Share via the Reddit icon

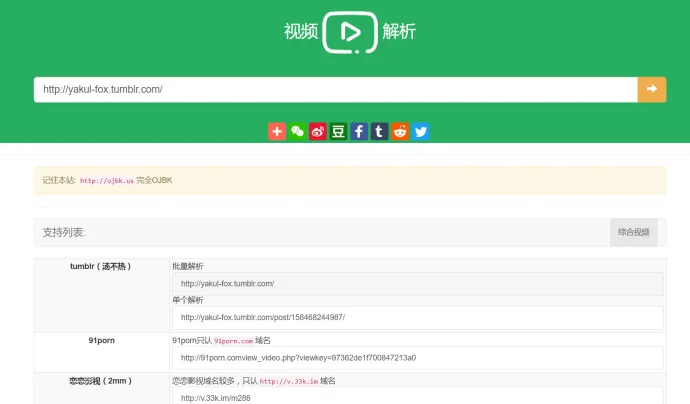(x=400, y=131)
